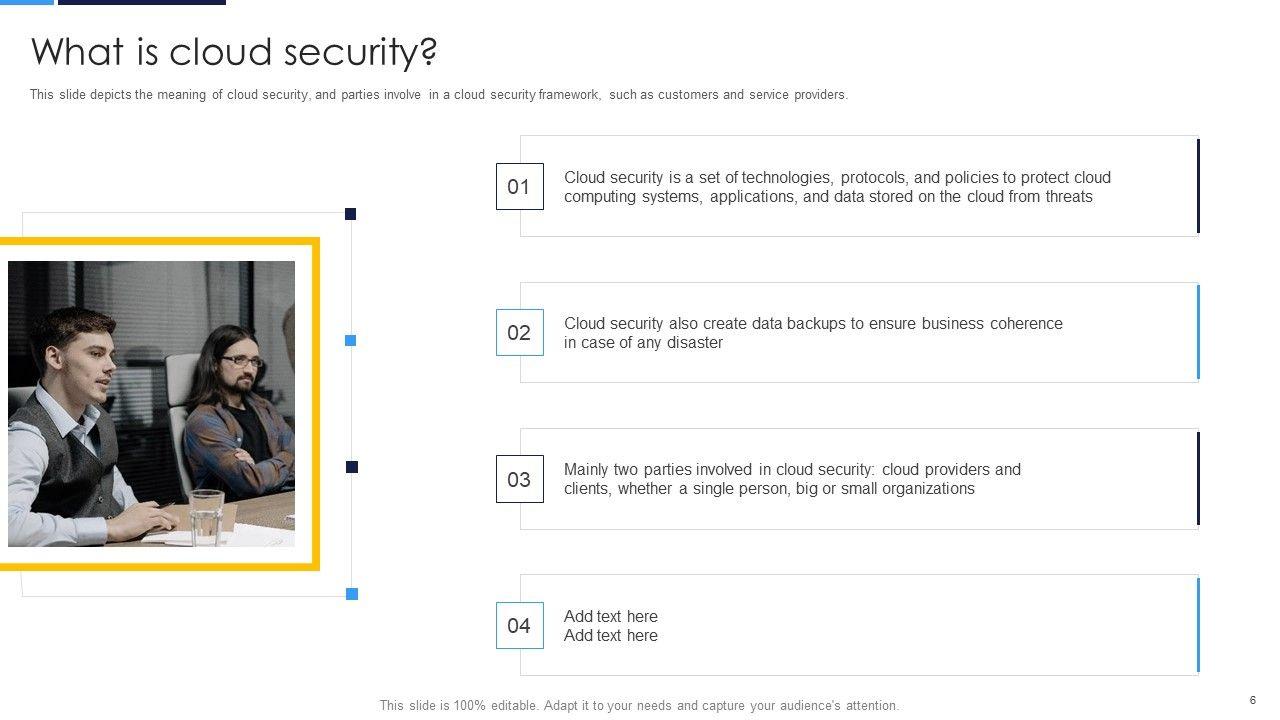This screenshot has width=1280, height=720.
Task: Click the light blue bar at top-left corner
Action: (26, 2)
